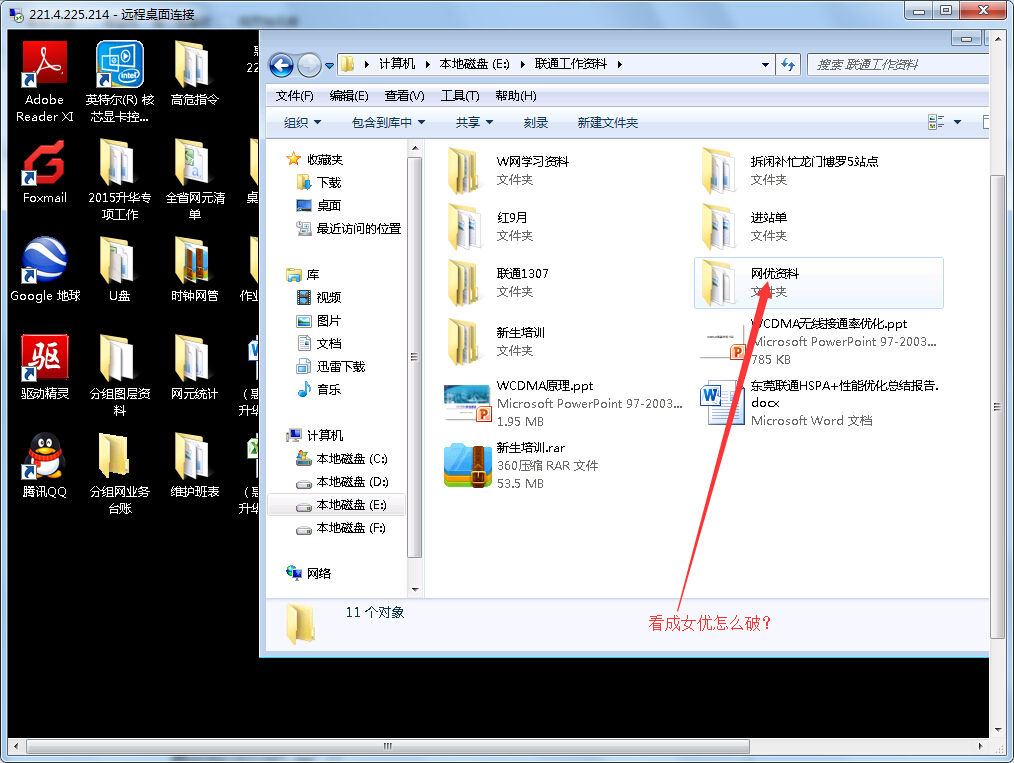Open the 包含到库中 dropdown
This screenshot has width=1014, height=763.
(388, 123)
